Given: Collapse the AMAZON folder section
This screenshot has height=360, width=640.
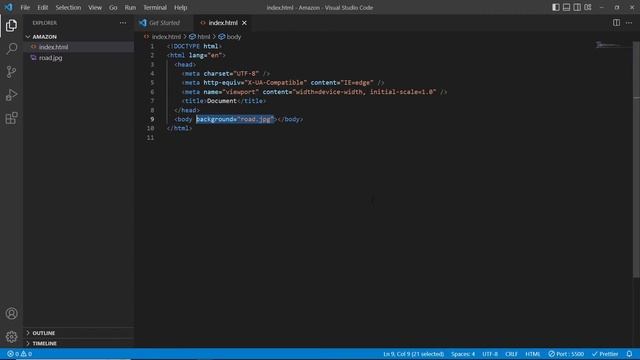Looking at the screenshot, I should pos(44,37).
